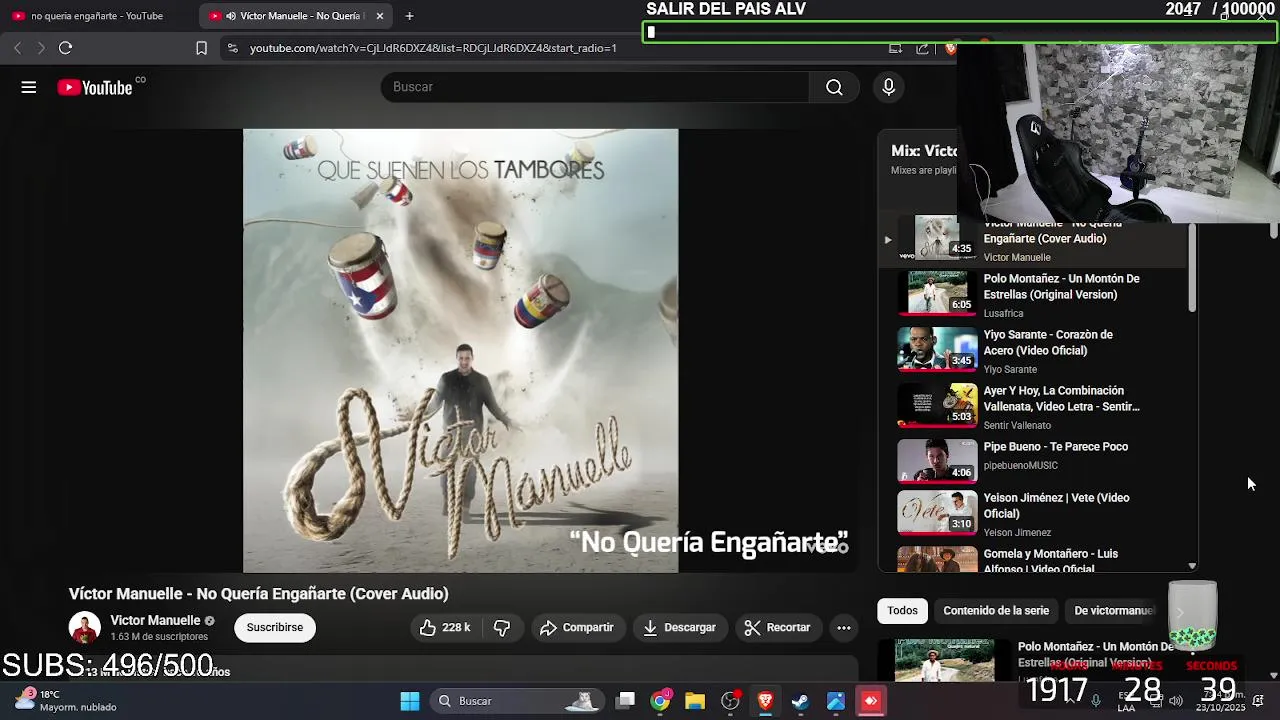Play 'Pipe Bueno - Te Parece Poco'

click(1056, 447)
